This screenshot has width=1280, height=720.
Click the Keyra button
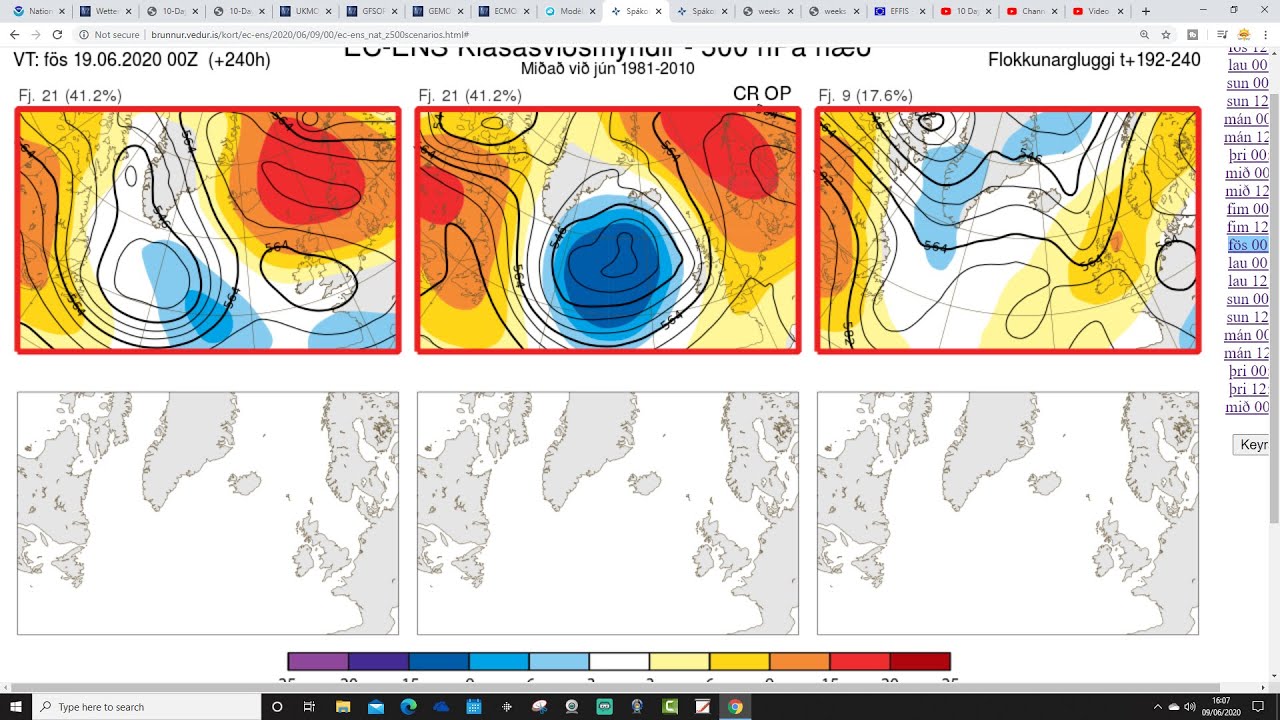[x=1251, y=445]
